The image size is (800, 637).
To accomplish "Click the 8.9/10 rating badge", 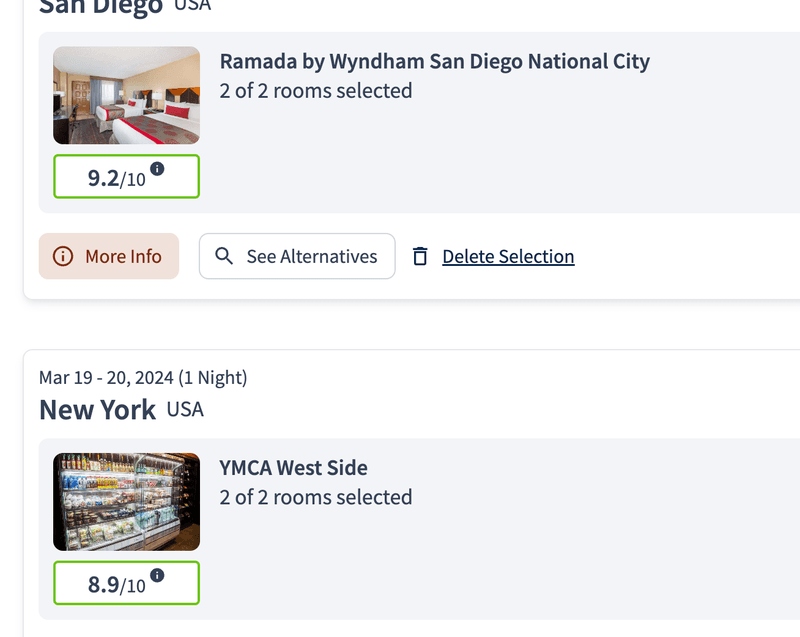I will (126, 583).
